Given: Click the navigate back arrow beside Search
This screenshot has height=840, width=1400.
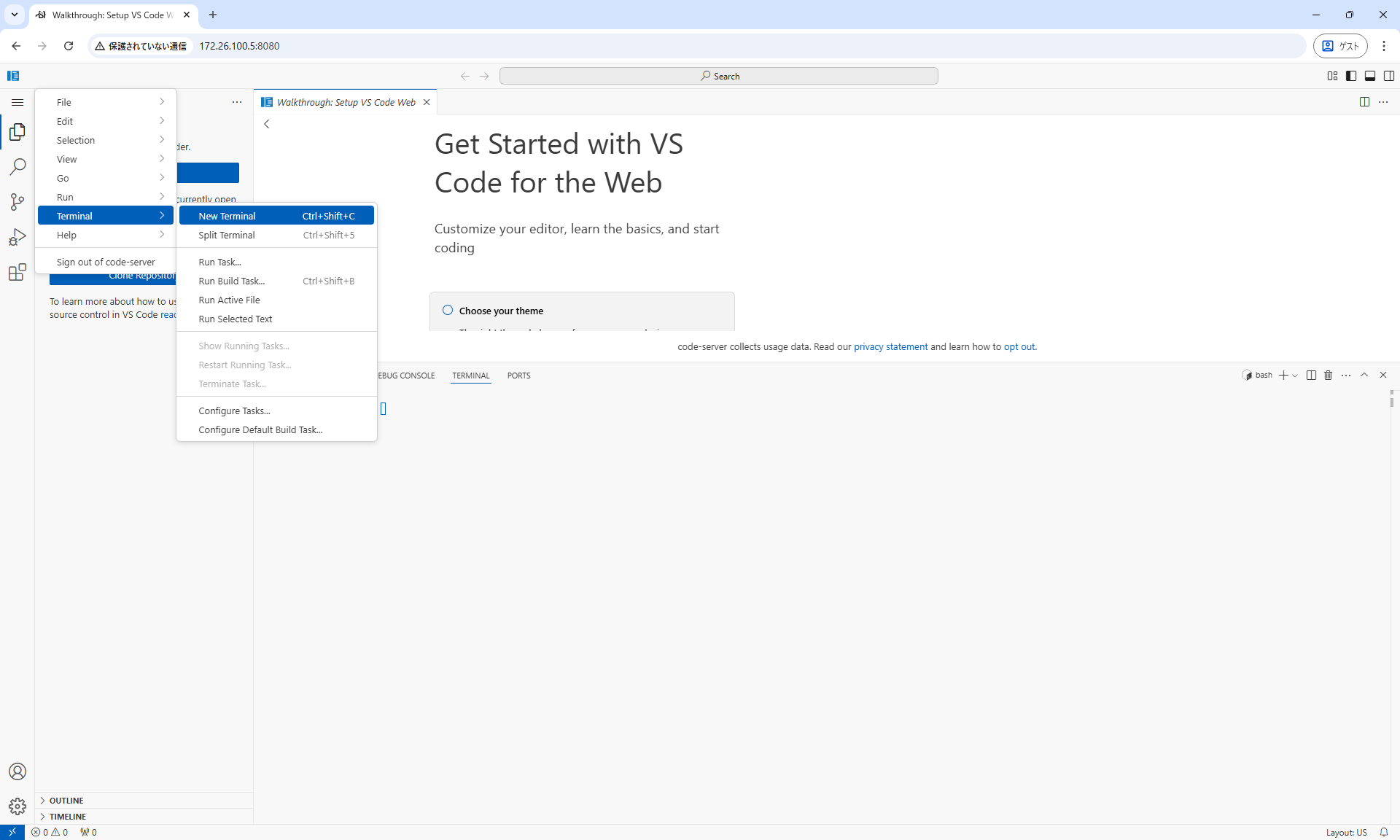Looking at the screenshot, I should pos(465,76).
